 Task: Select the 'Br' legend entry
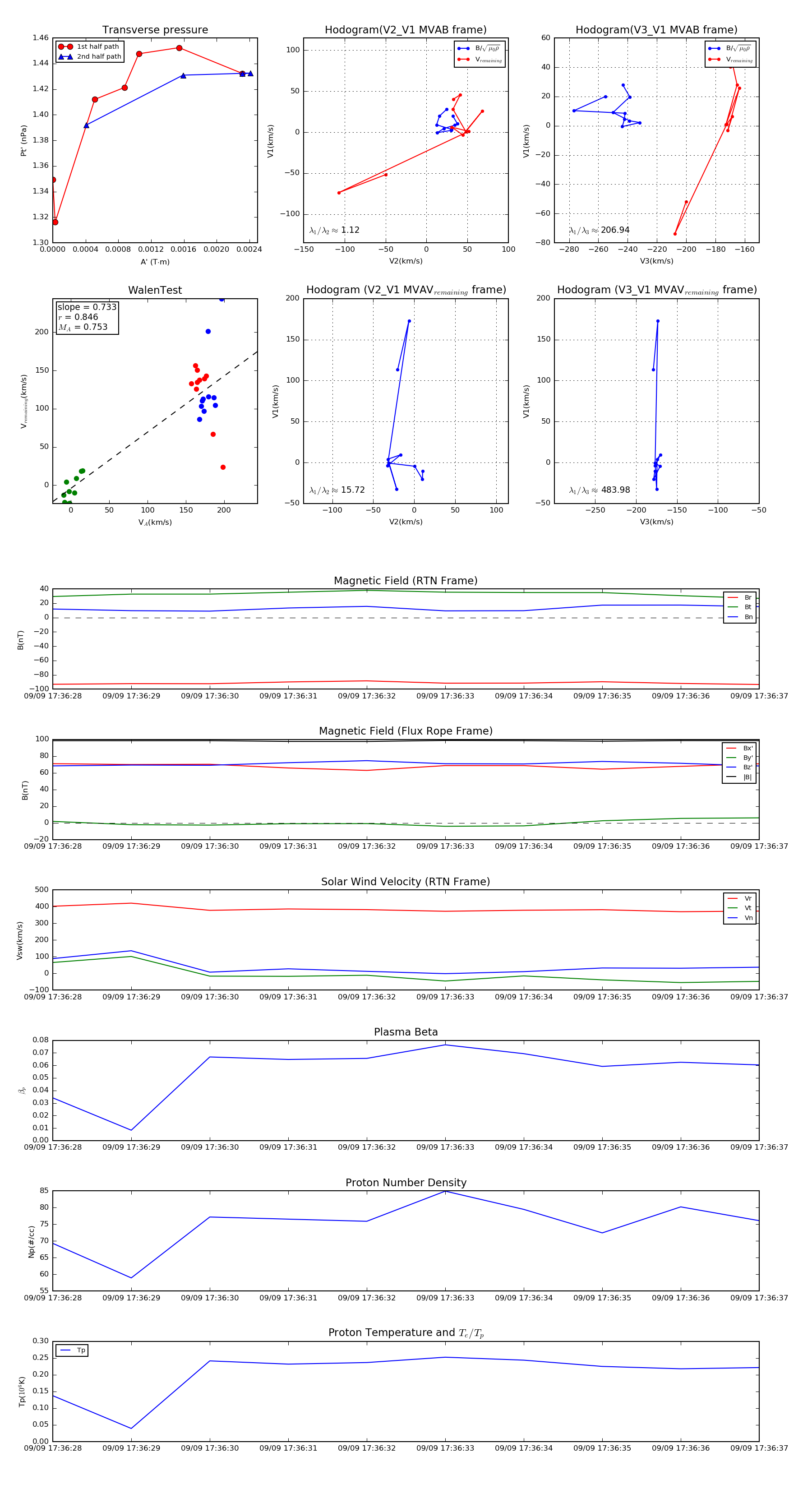tap(740, 598)
